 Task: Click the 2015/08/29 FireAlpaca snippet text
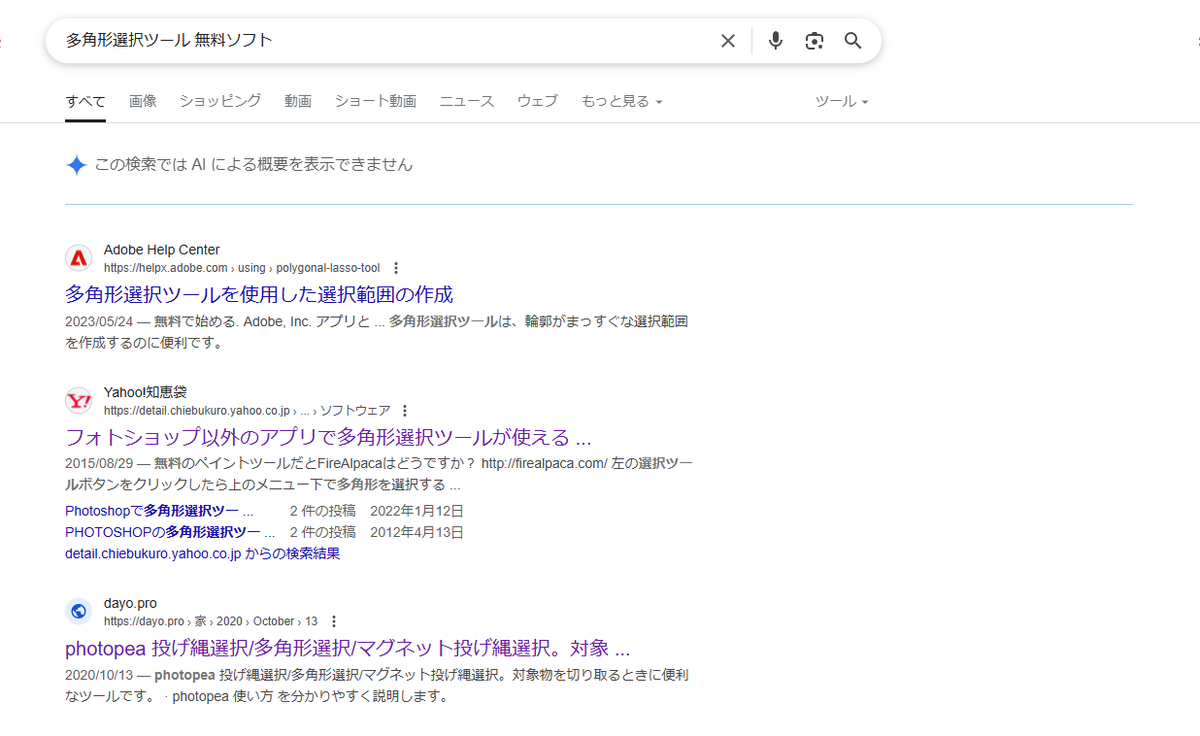click(379, 475)
